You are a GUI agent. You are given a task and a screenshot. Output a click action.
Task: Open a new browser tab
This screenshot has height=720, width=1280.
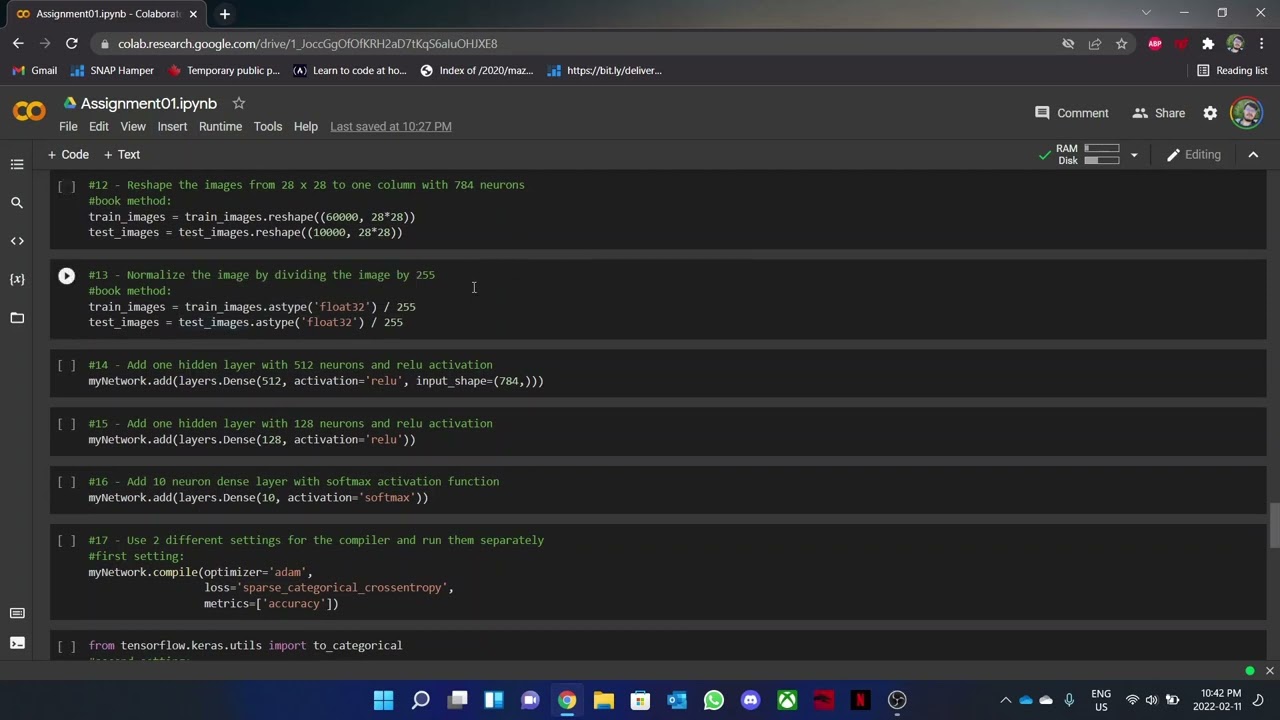[x=224, y=14]
